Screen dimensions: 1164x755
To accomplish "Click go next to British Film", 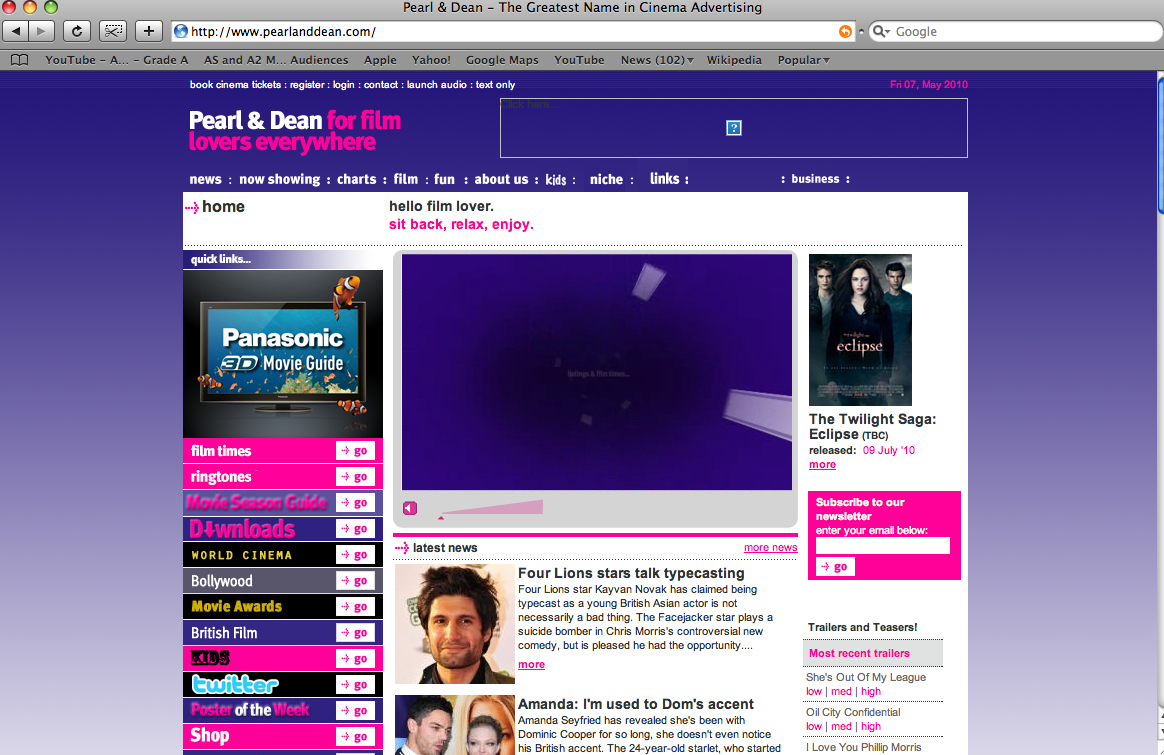I will pos(355,633).
